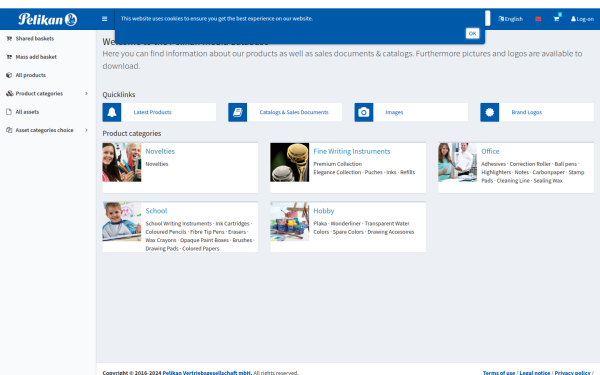The width and height of the screenshot is (600, 375).
Task: Dismiss the cookie notice with OK
Action: (472, 34)
